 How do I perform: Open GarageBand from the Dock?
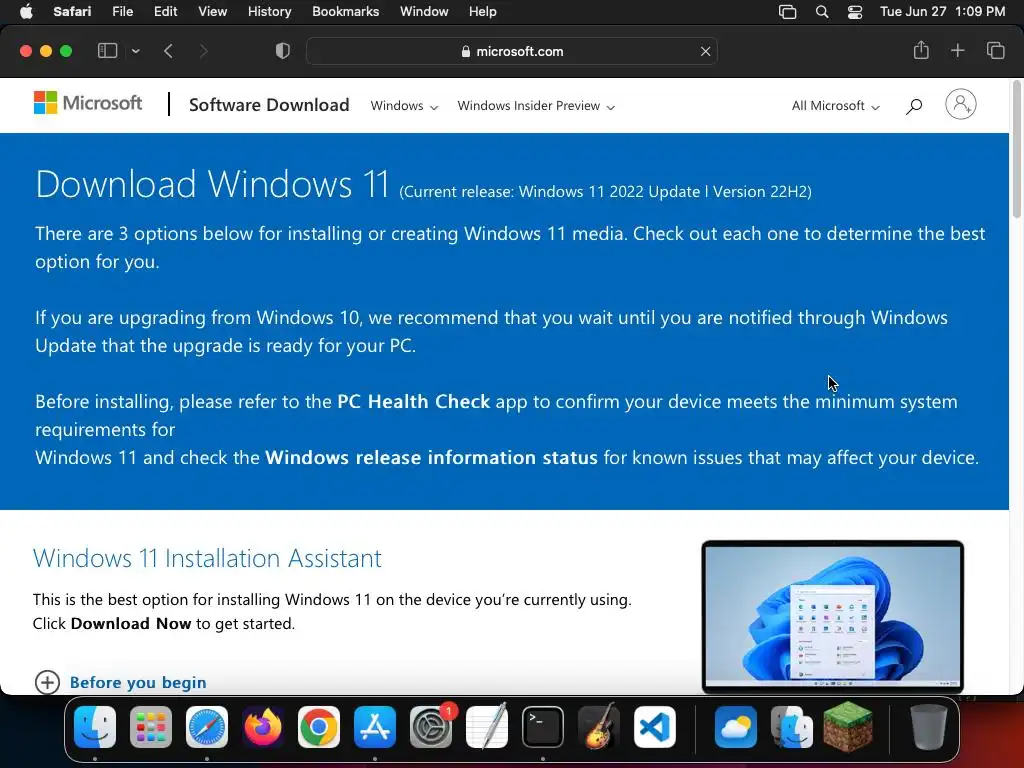coord(599,726)
